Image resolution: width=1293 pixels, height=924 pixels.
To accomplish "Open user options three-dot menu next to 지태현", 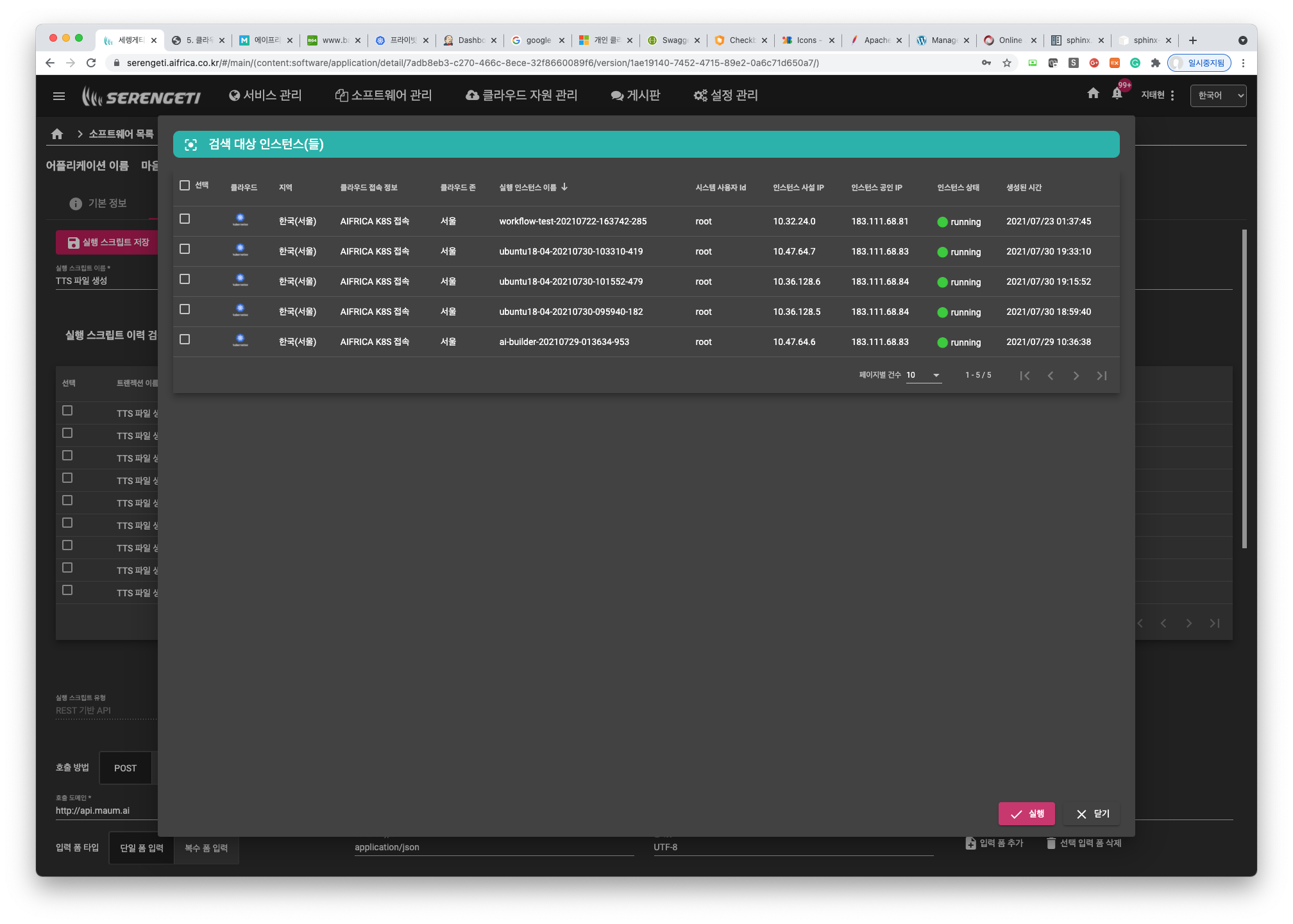I will (x=1172, y=96).
